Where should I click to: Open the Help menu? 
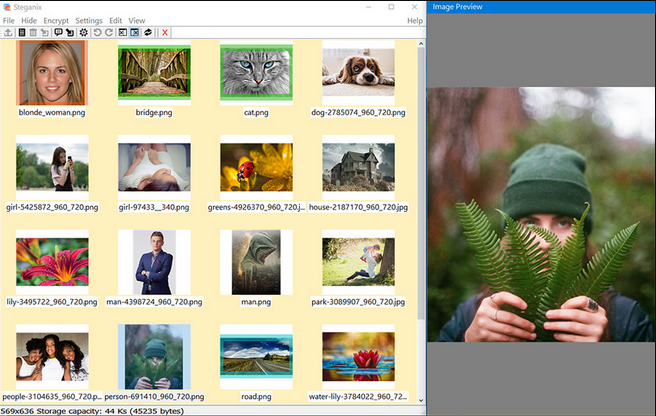point(415,21)
